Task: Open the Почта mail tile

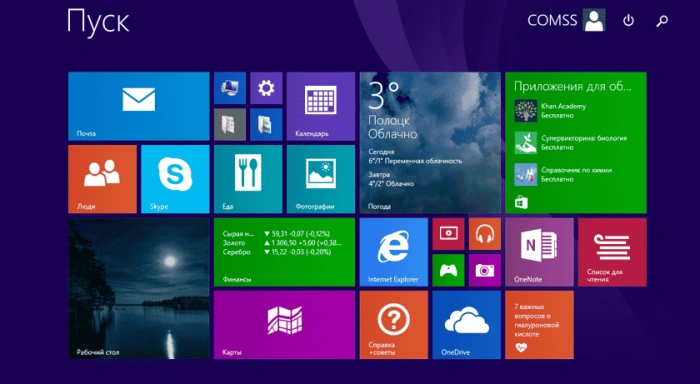Action: [138, 106]
